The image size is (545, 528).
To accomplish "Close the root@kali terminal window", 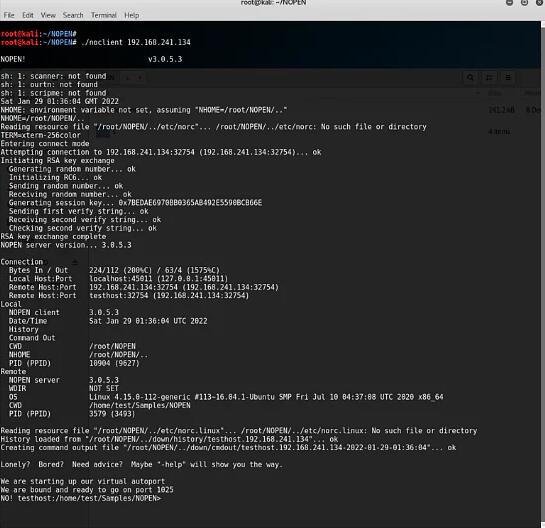I will click(540, 3).
